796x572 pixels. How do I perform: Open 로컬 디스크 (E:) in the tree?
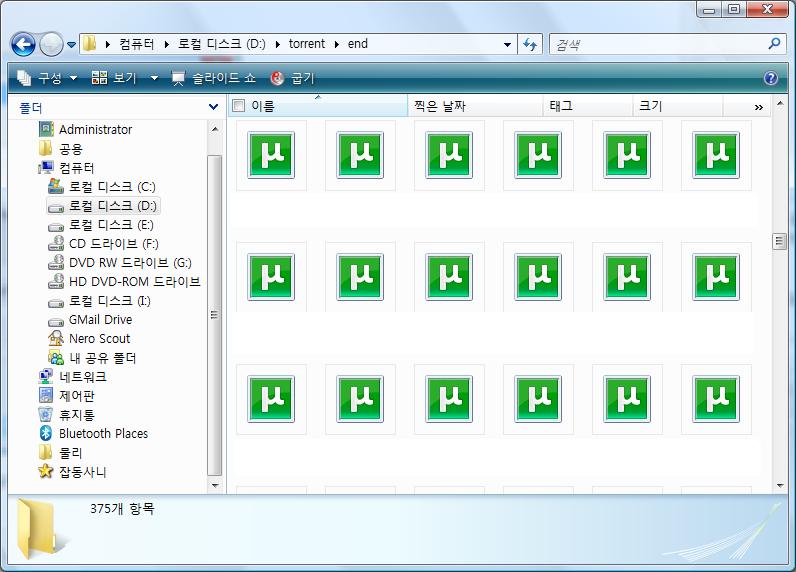click(x=101, y=224)
